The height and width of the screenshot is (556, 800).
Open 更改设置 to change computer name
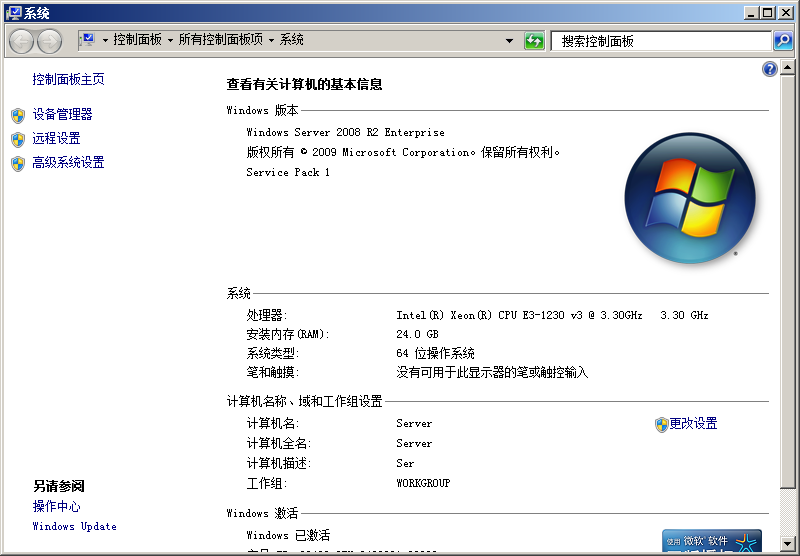point(693,424)
